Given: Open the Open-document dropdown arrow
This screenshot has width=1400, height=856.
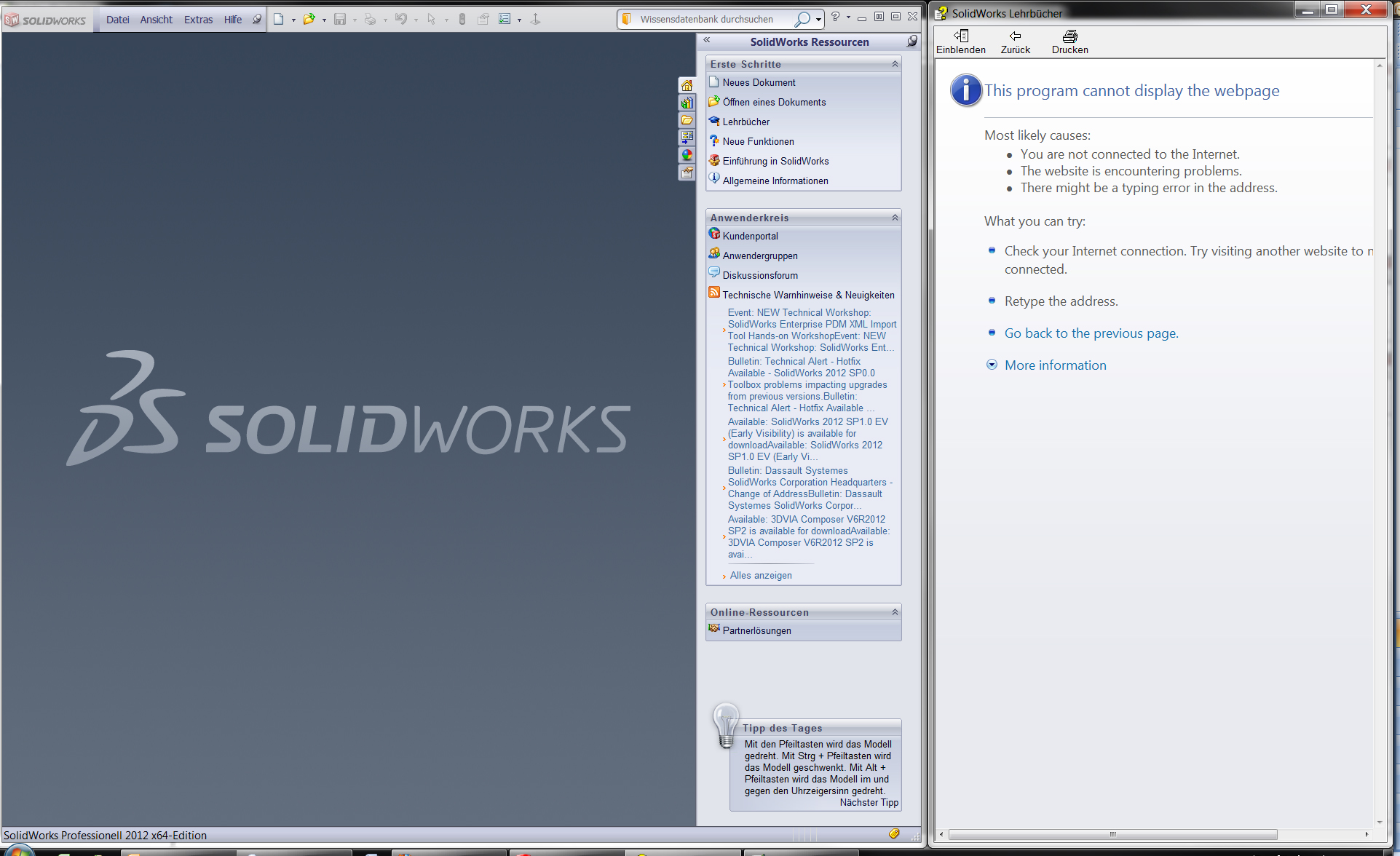Looking at the screenshot, I should 324,20.
